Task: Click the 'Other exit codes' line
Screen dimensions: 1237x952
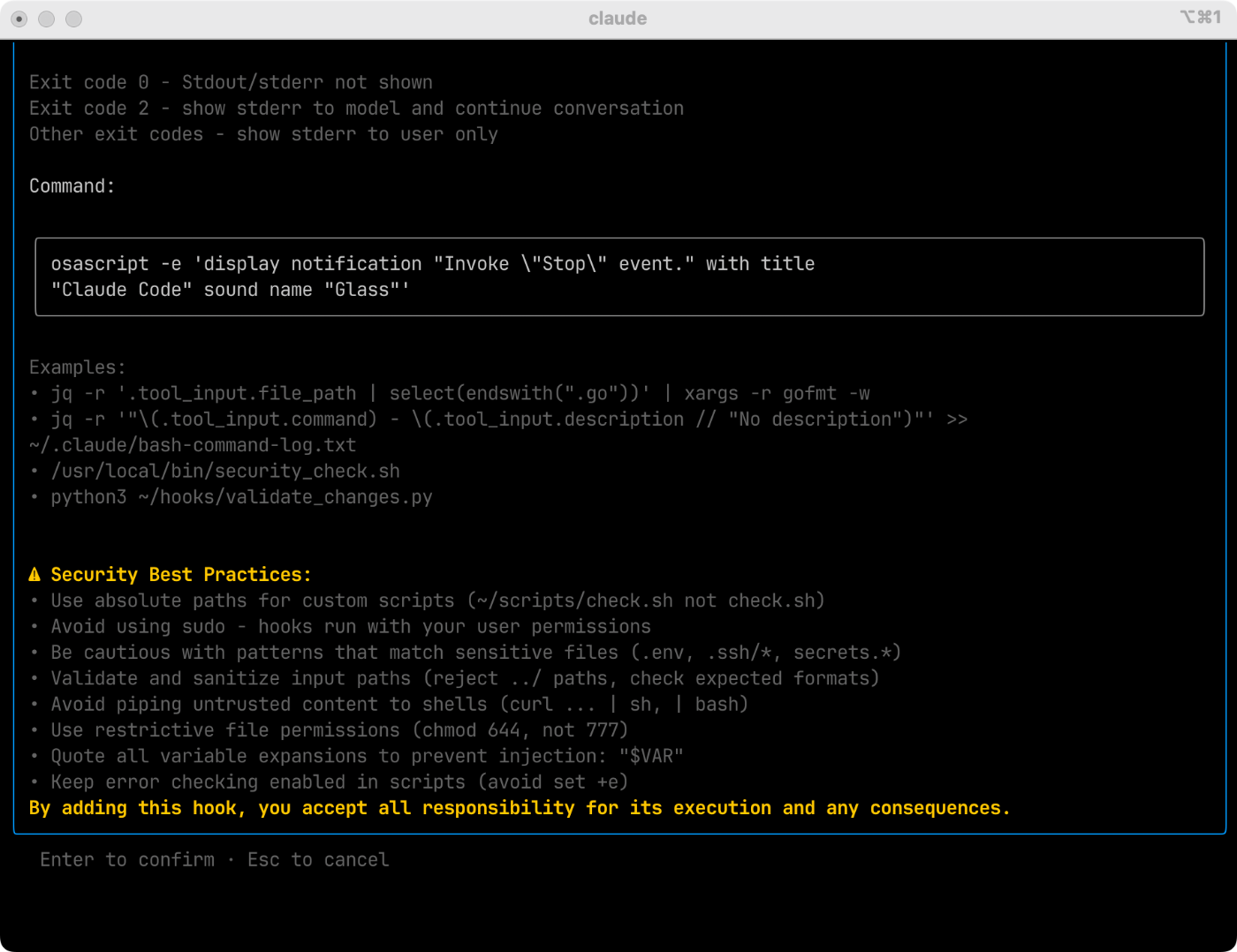Action: click(264, 134)
